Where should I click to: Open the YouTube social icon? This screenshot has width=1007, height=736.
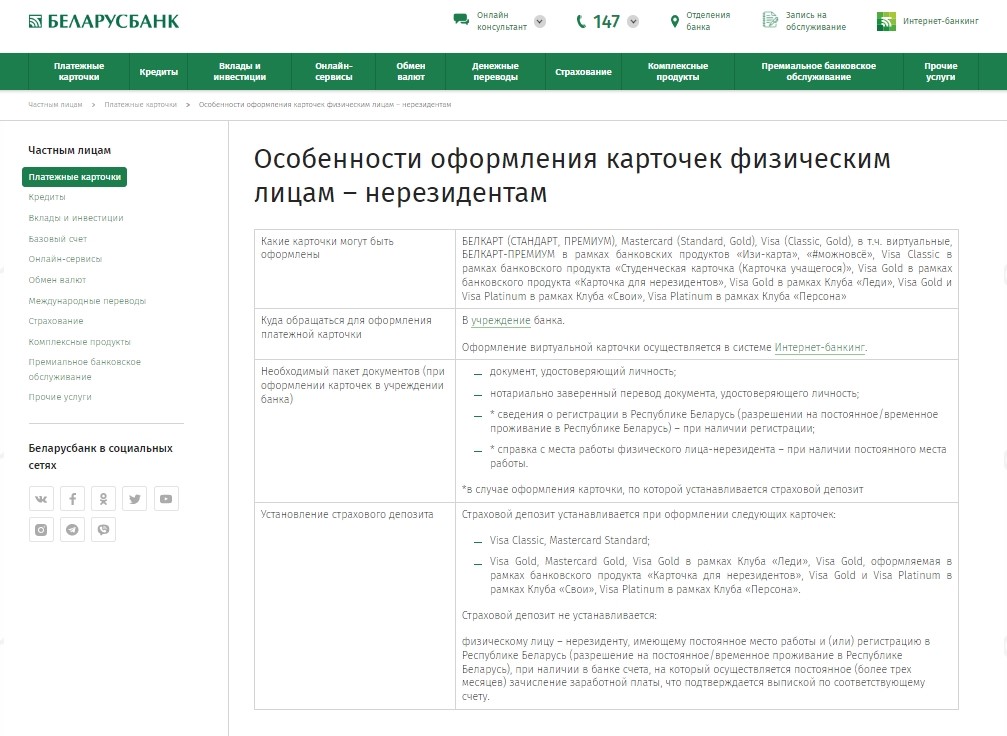click(x=166, y=498)
